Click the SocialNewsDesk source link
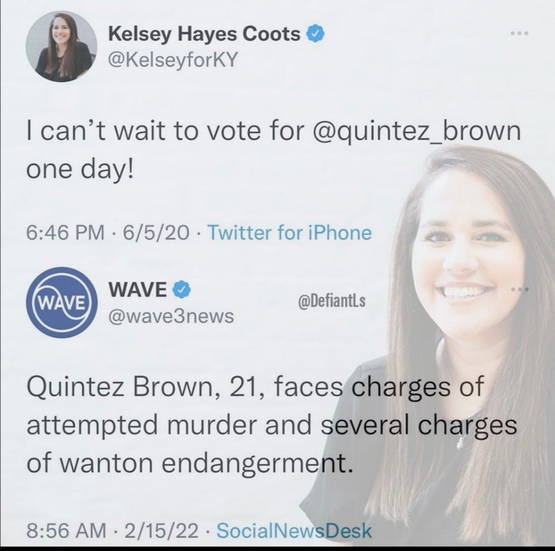 pos(294,531)
